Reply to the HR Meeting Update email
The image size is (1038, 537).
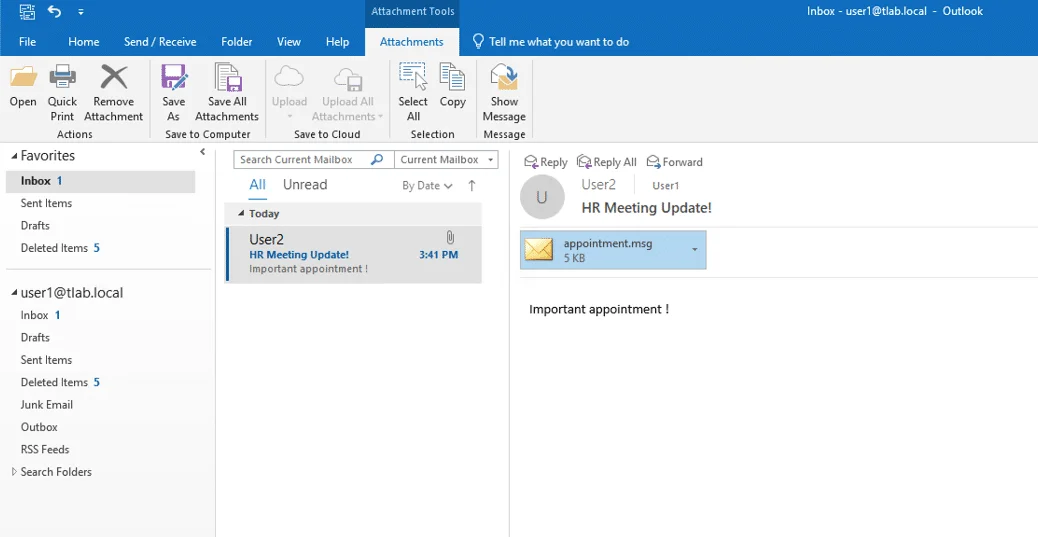pos(545,162)
